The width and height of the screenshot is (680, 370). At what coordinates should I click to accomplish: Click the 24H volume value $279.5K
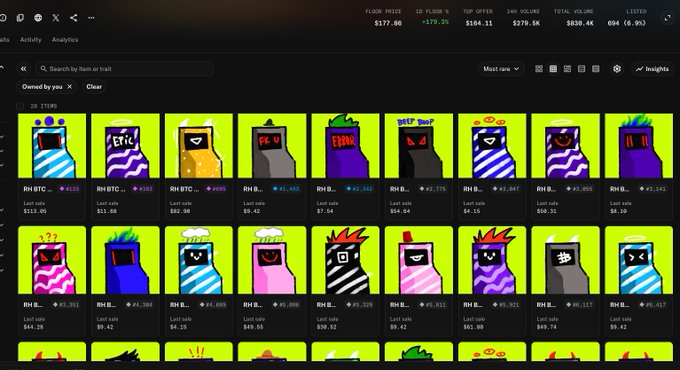click(526, 23)
